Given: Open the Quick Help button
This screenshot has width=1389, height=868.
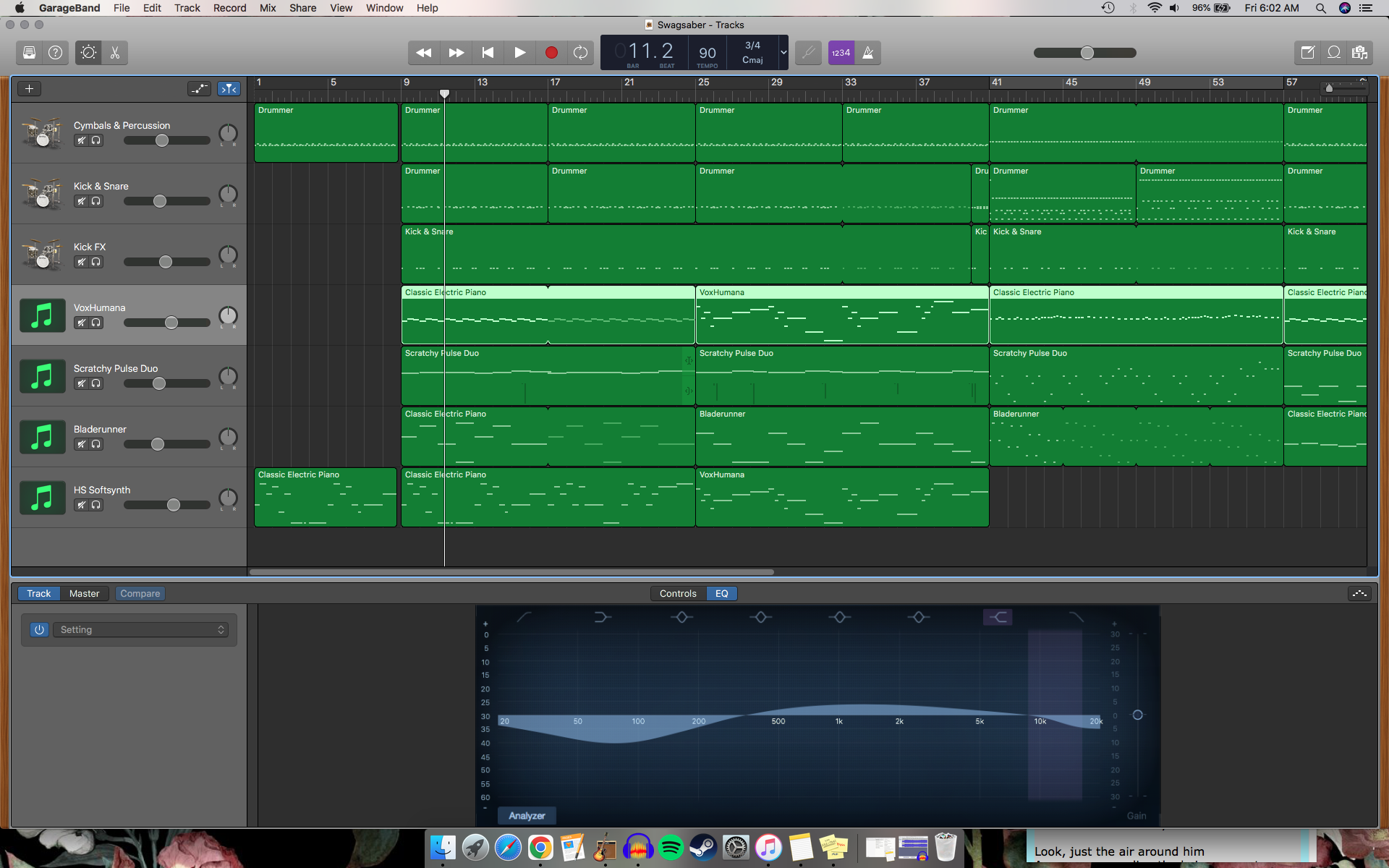Looking at the screenshot, I should (x=55, y=53).
